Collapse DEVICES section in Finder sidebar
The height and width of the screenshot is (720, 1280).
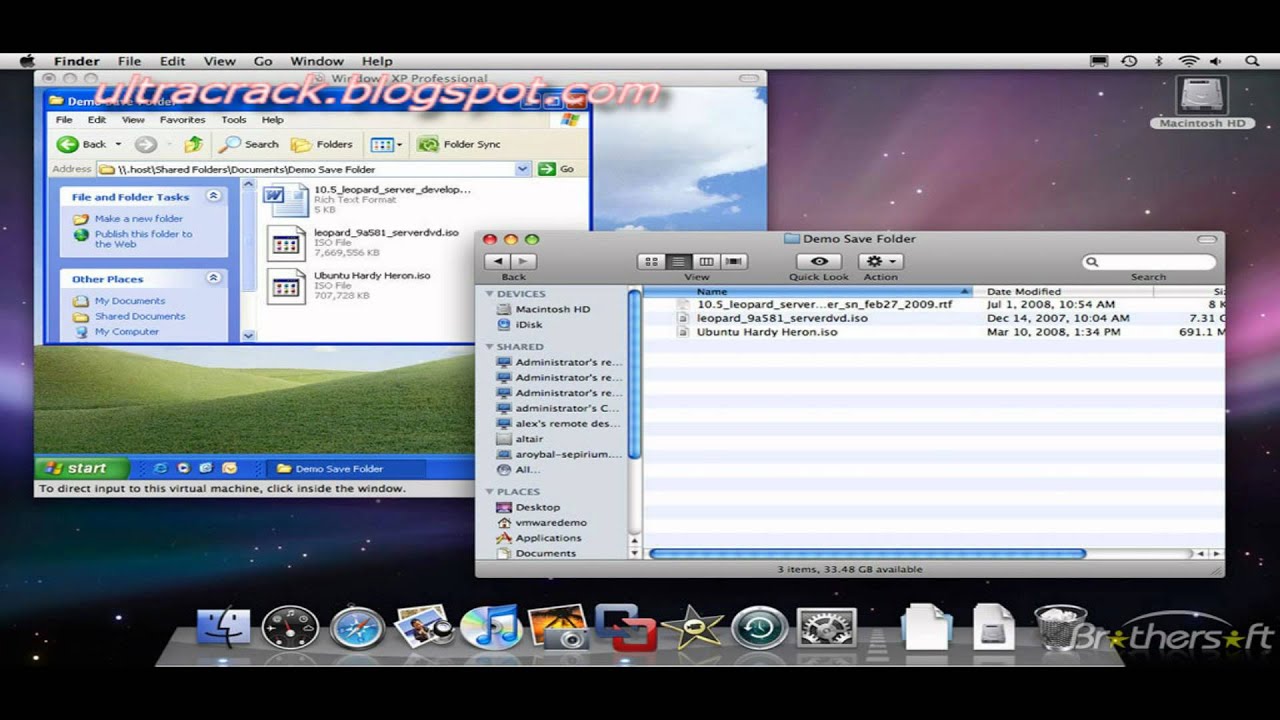click(490, 294)
